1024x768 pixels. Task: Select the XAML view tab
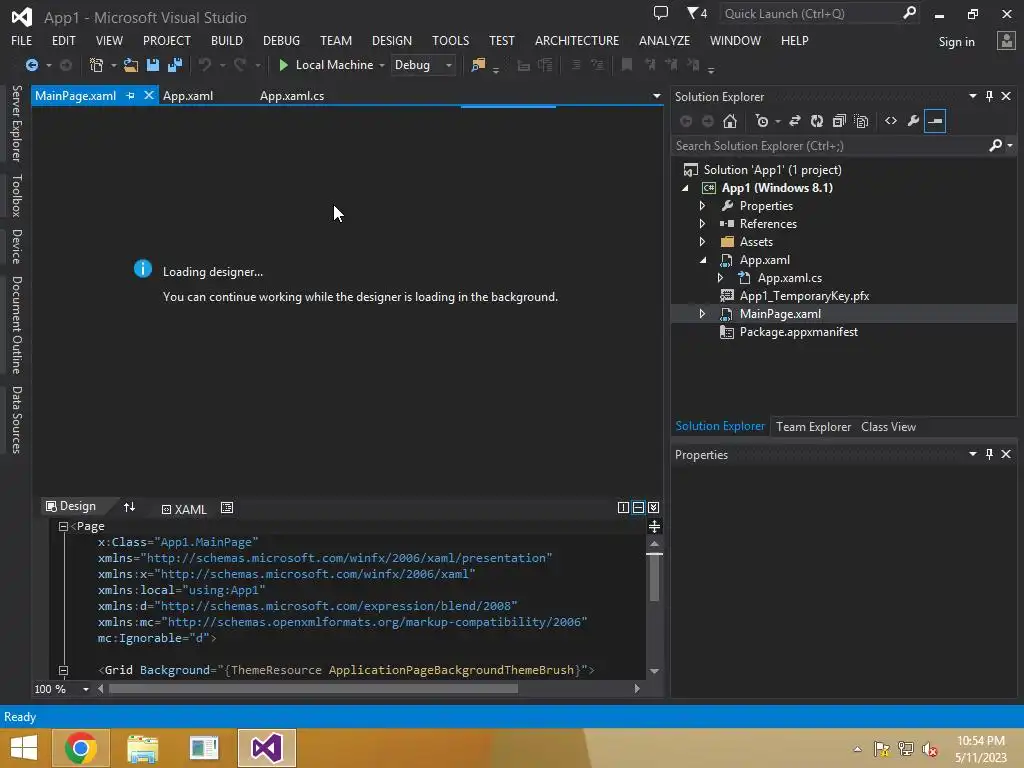pyautogui.click(x=184, y=509)
